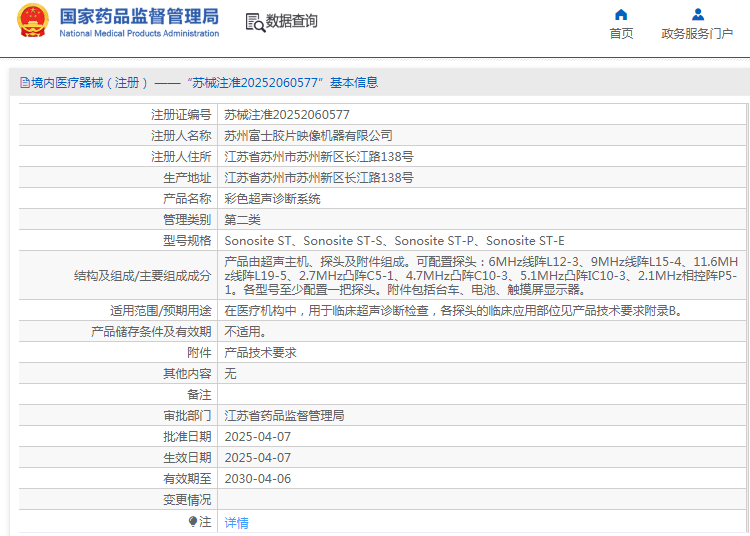The image size is (750, 536).
Task: Select product name 彩色超声诊断系统
Action: 272,199
